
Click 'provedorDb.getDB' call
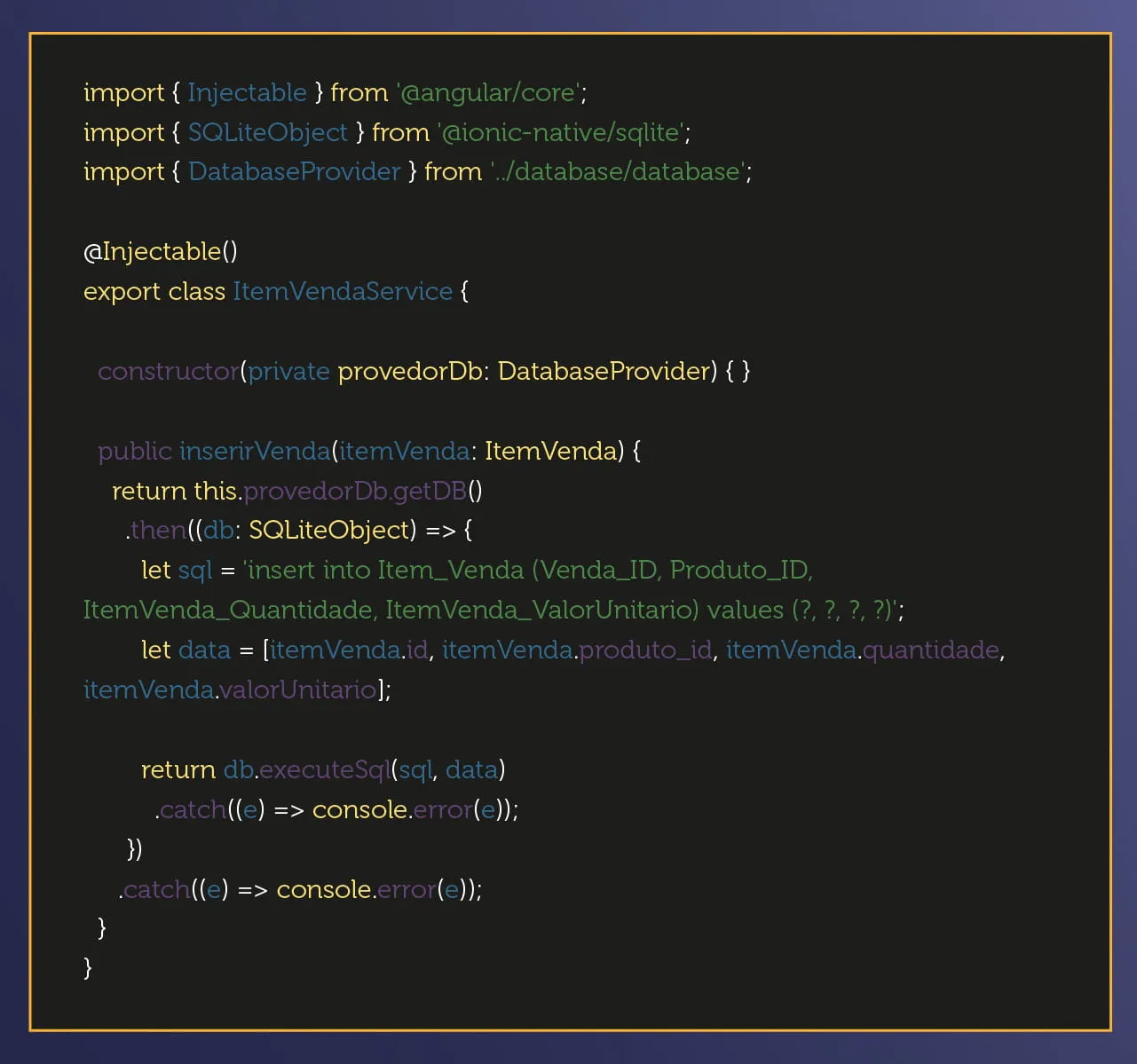click(x=355, y=491)
